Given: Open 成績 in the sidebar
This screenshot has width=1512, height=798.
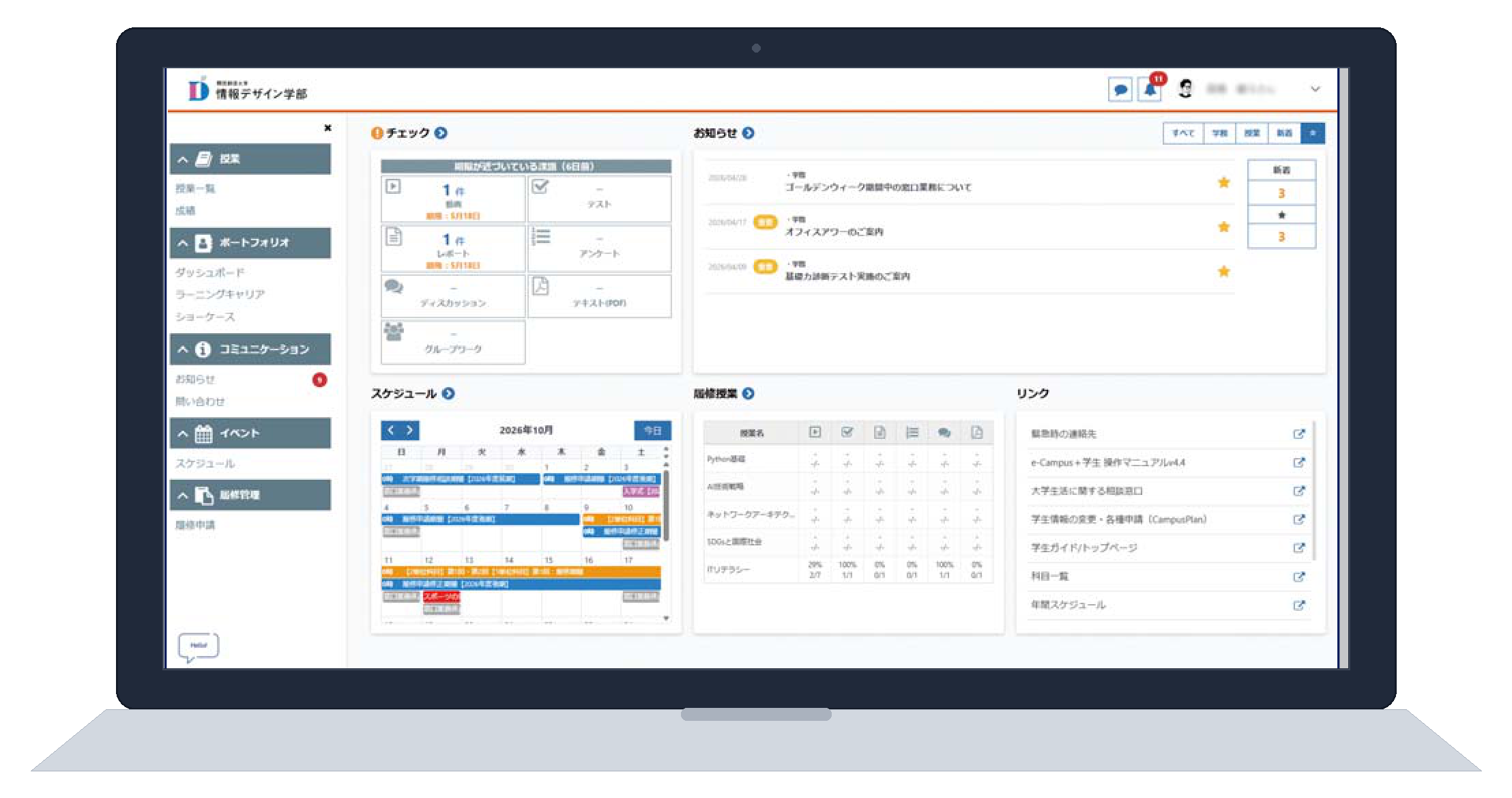Looking at the screenshot, I should 186,211.
